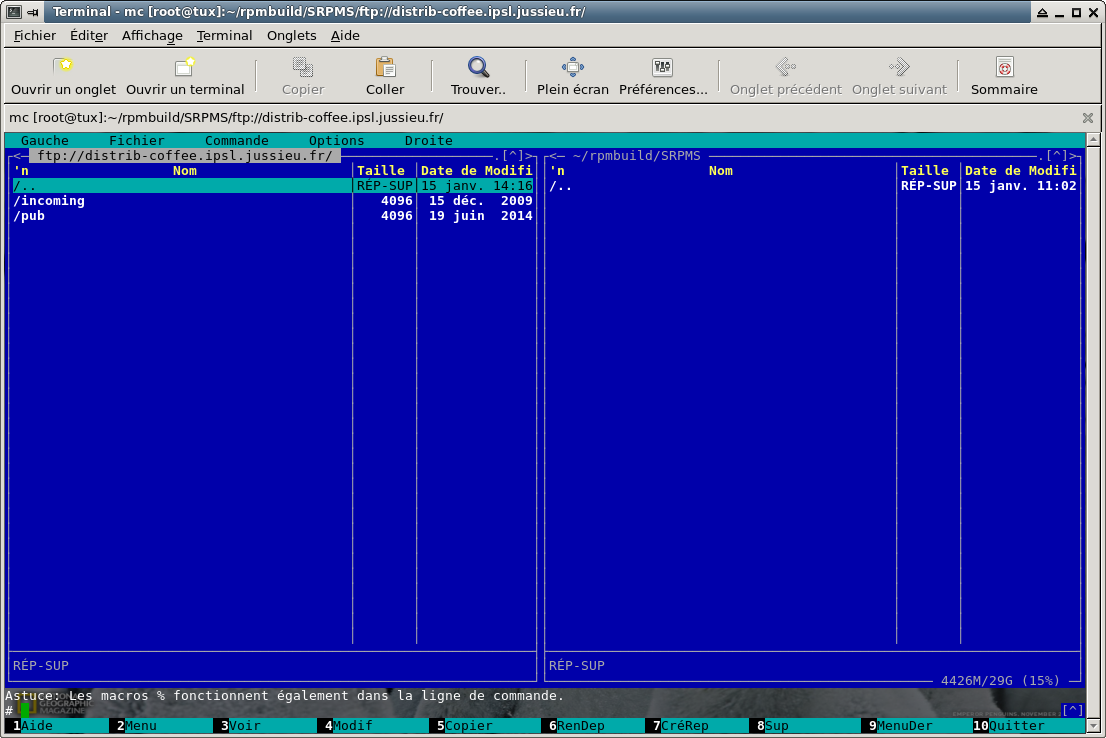Open mc Commande menu
Viewport: 1106px width, 738px height.
pos(236,140)
